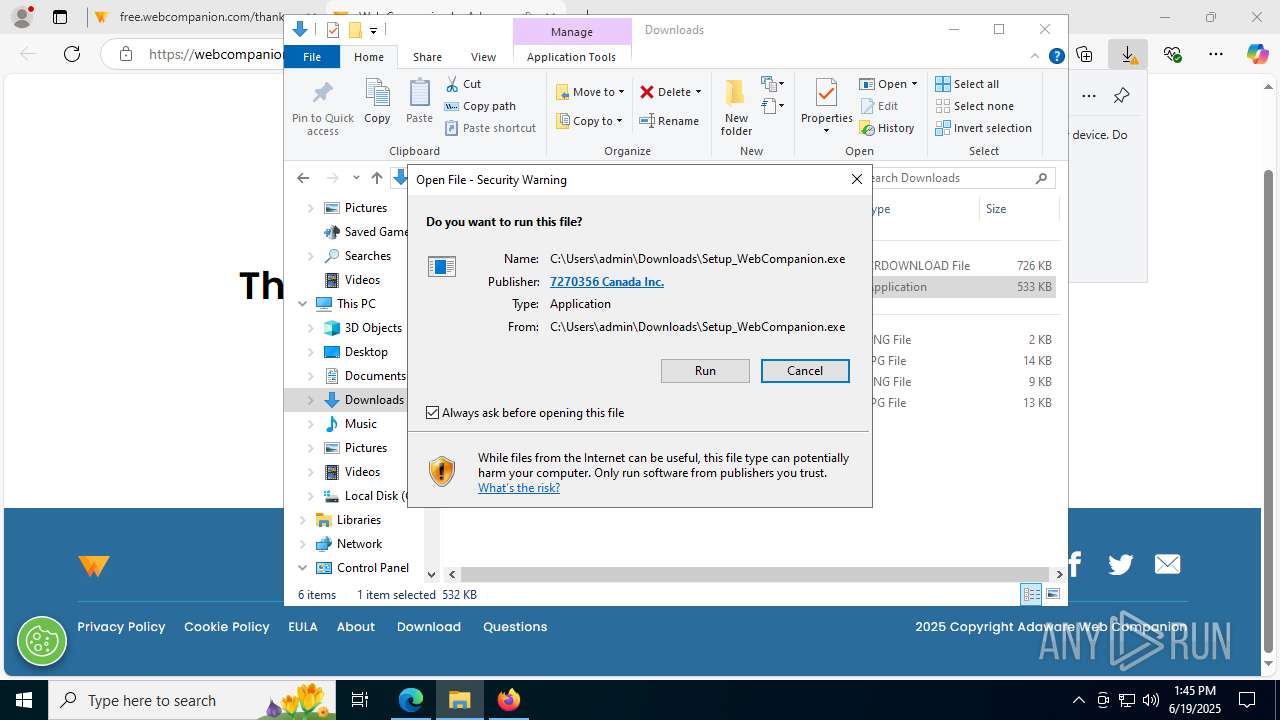This screenshot has height=720, width=1280.
Task: Switch to the Share ribbon tab
Action: (427, 57)
